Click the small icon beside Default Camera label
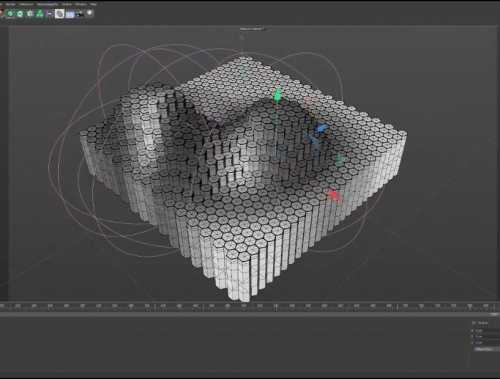 click(x=264, y=29)
